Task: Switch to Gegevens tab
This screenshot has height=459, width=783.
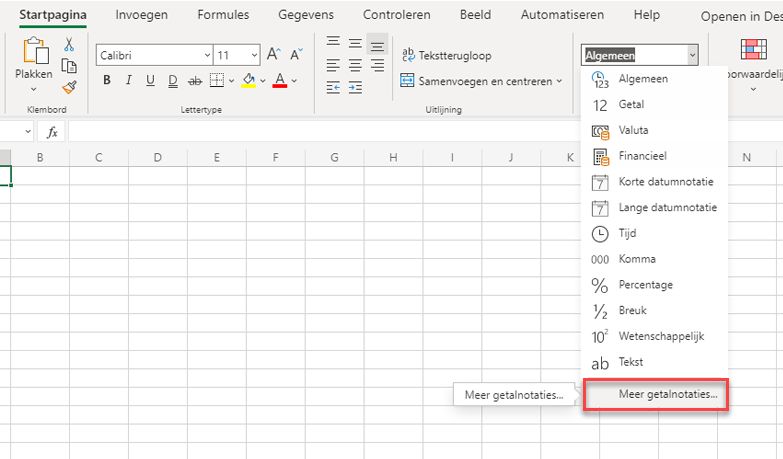Action: pyautogui.click(x=306, y=15)
